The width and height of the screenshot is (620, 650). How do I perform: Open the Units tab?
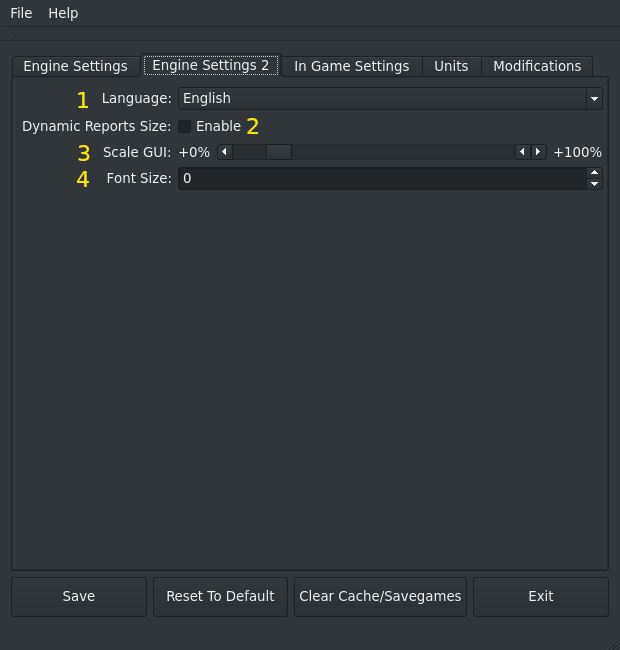point(451,66)
